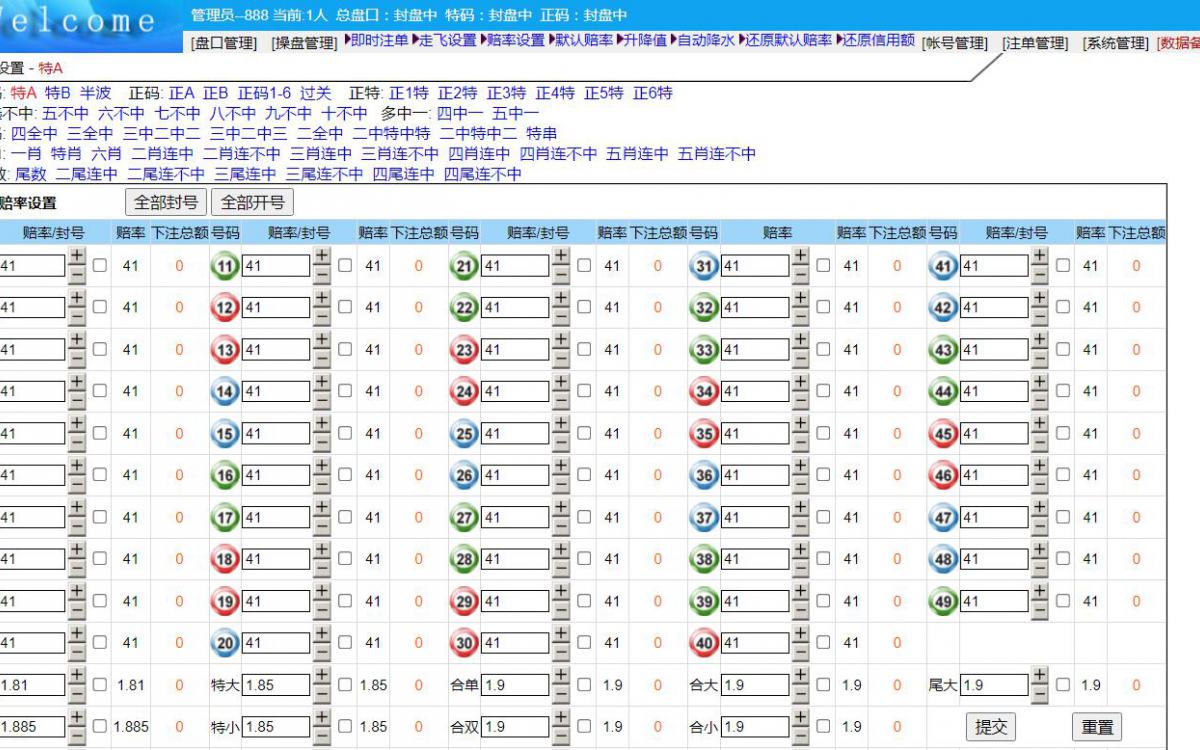Select the number 16 green ball
Screen dimensions: 1200x750
pos(226,476)
